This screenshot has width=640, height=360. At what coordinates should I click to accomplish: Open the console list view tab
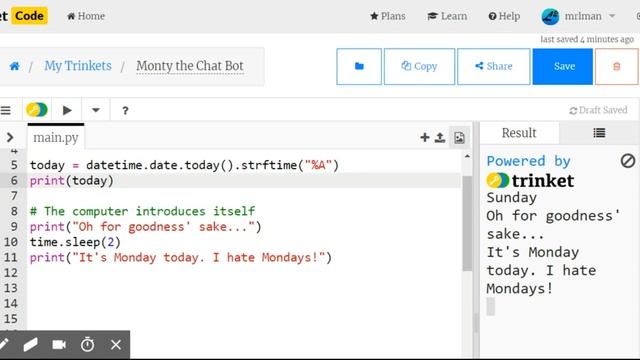[599, 133]
